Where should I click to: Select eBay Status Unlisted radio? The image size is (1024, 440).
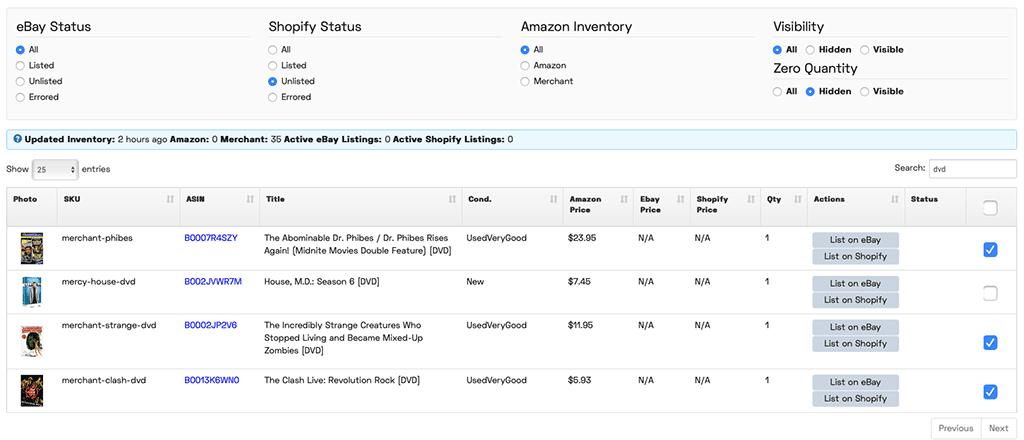click(20, 81)
